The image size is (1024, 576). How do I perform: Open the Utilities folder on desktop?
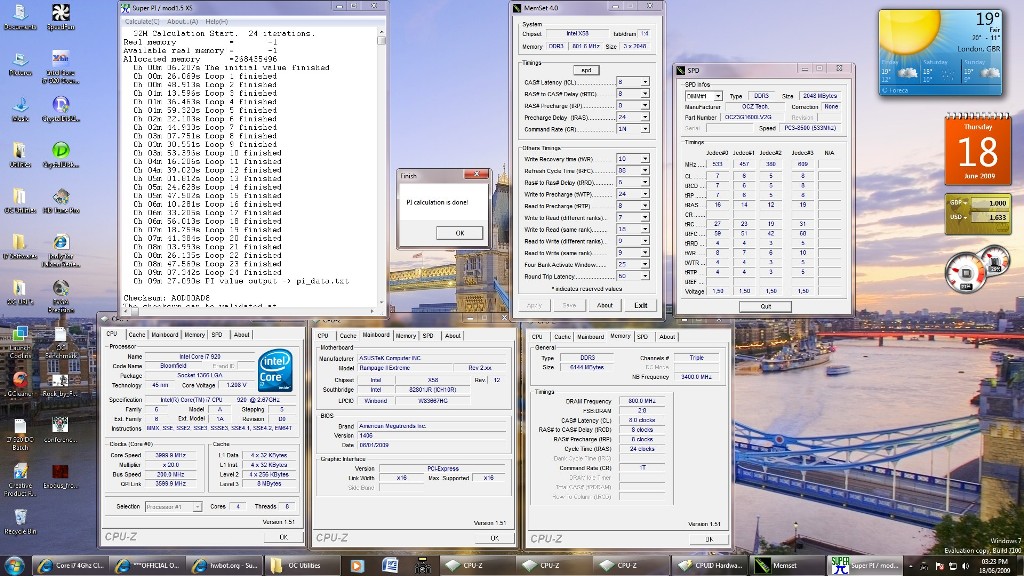pos(20,154)
